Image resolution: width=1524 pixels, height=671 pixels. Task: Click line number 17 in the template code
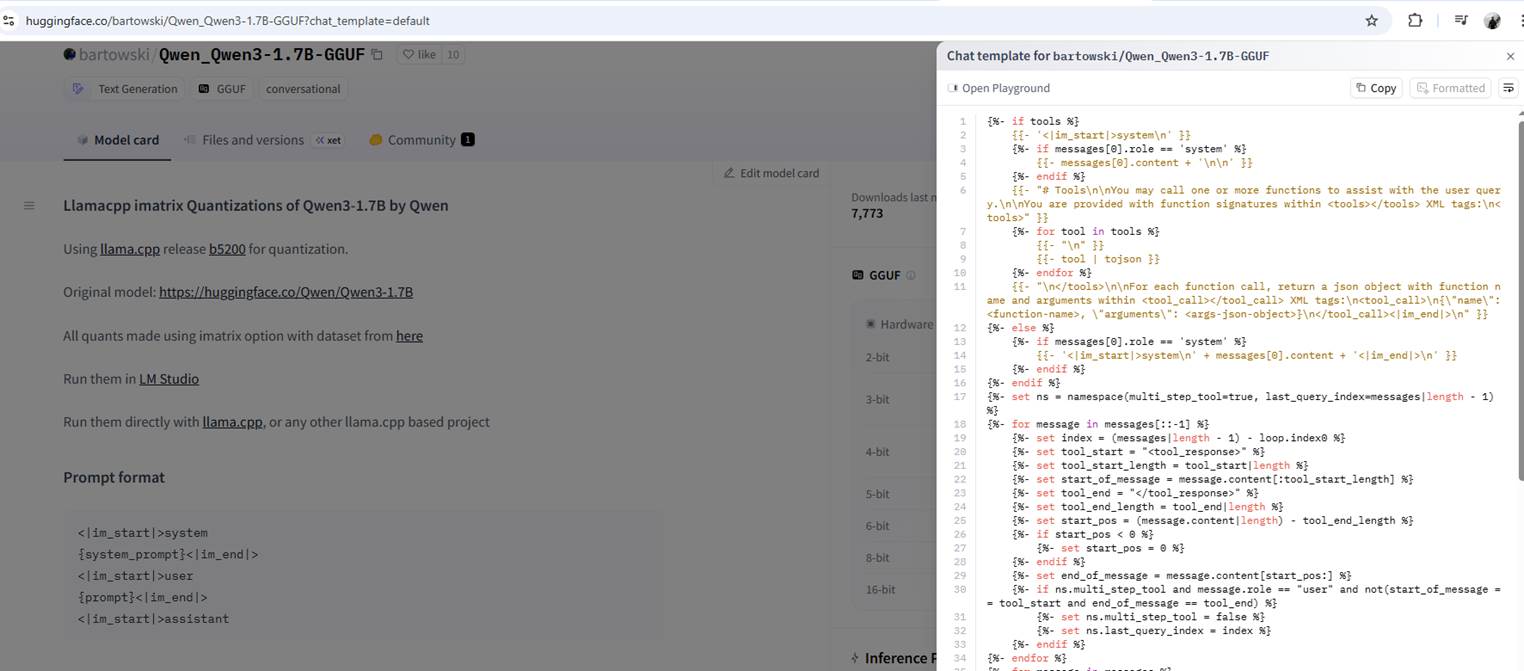point(960,397)
